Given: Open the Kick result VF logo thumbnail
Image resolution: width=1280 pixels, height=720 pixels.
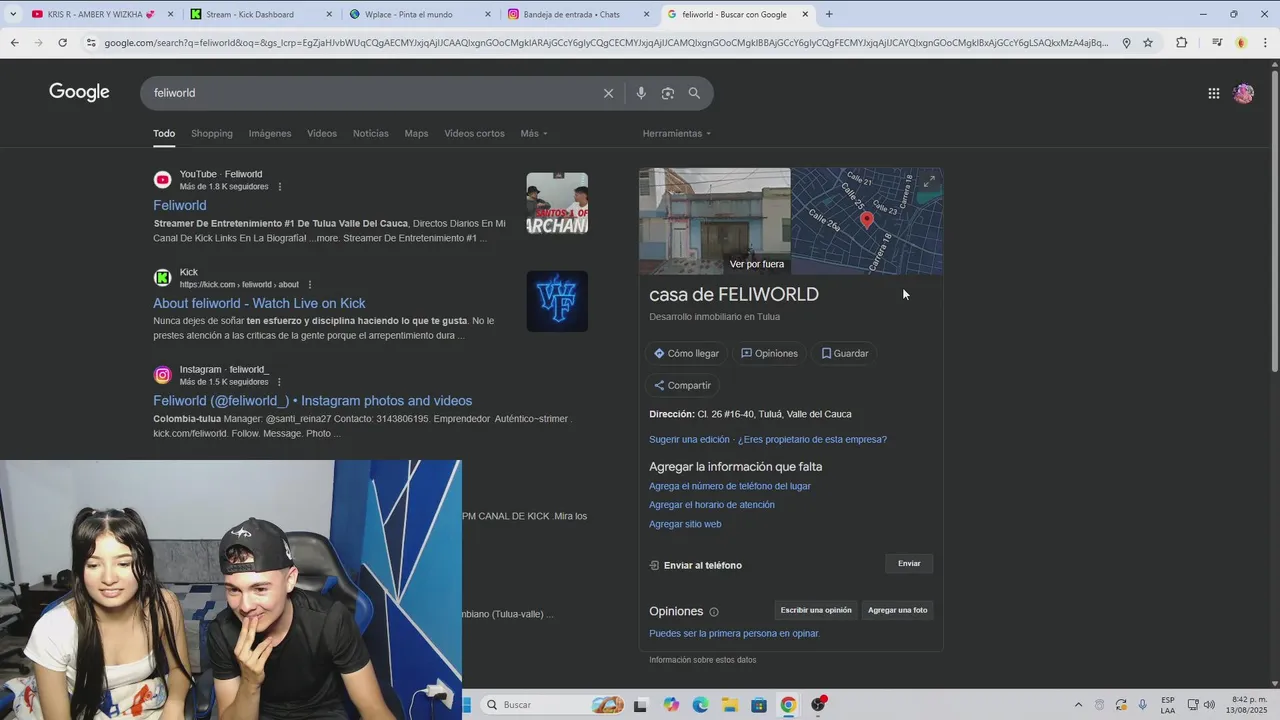Looking at the screenshot, I should (557, 301).
